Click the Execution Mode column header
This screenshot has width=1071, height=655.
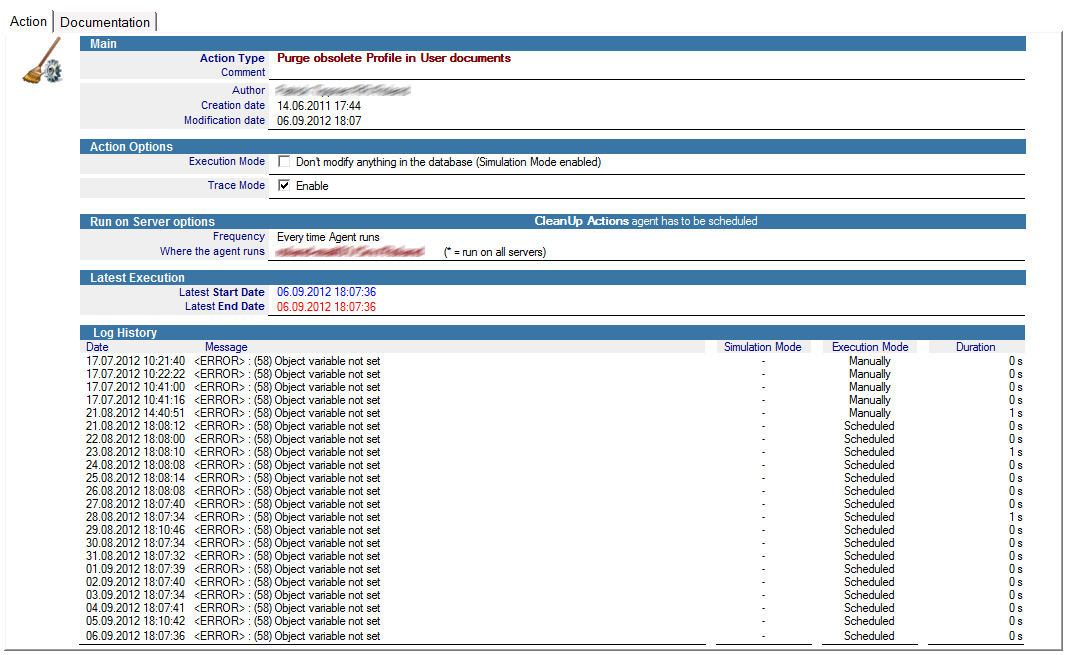870,347
